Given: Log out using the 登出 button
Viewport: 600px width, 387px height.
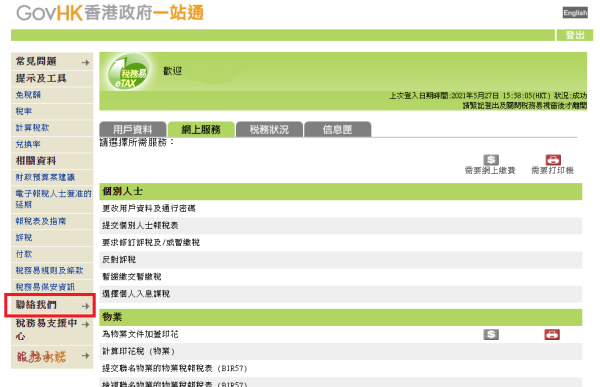Looking at the screenshot, I should pos(575,35).
